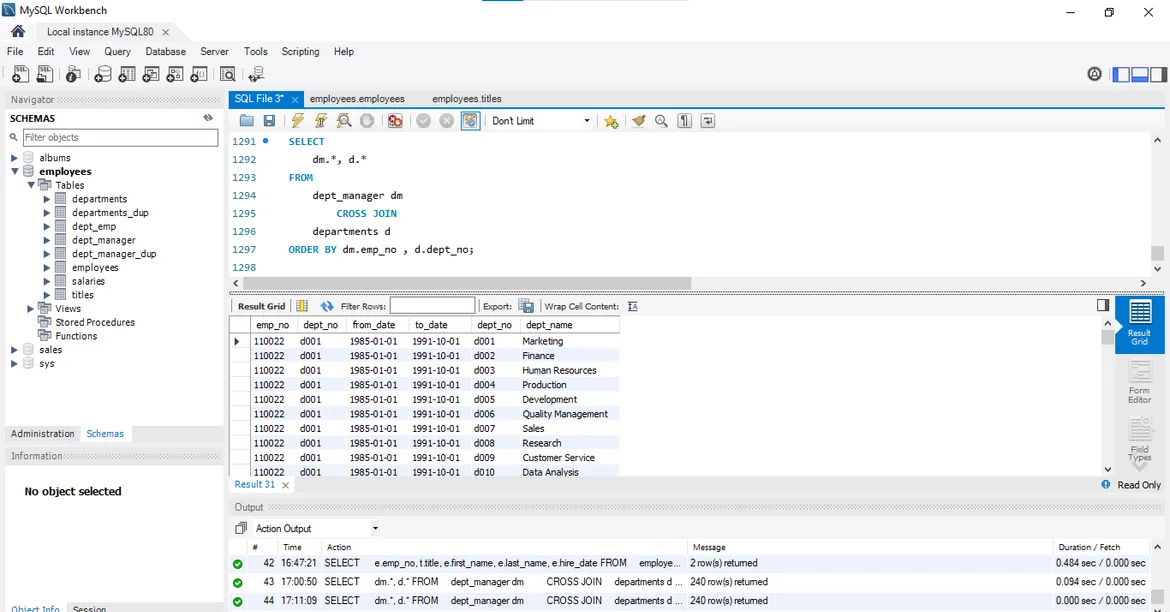
Task: Open a SQL script file via folder icon
Action: coord(246,121)
